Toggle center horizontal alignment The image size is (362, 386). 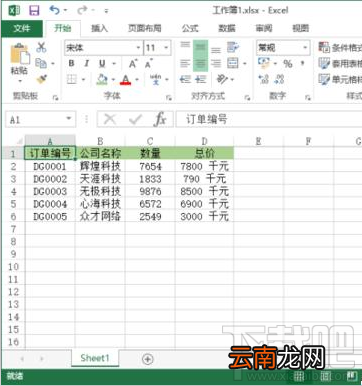coord(200,63)
